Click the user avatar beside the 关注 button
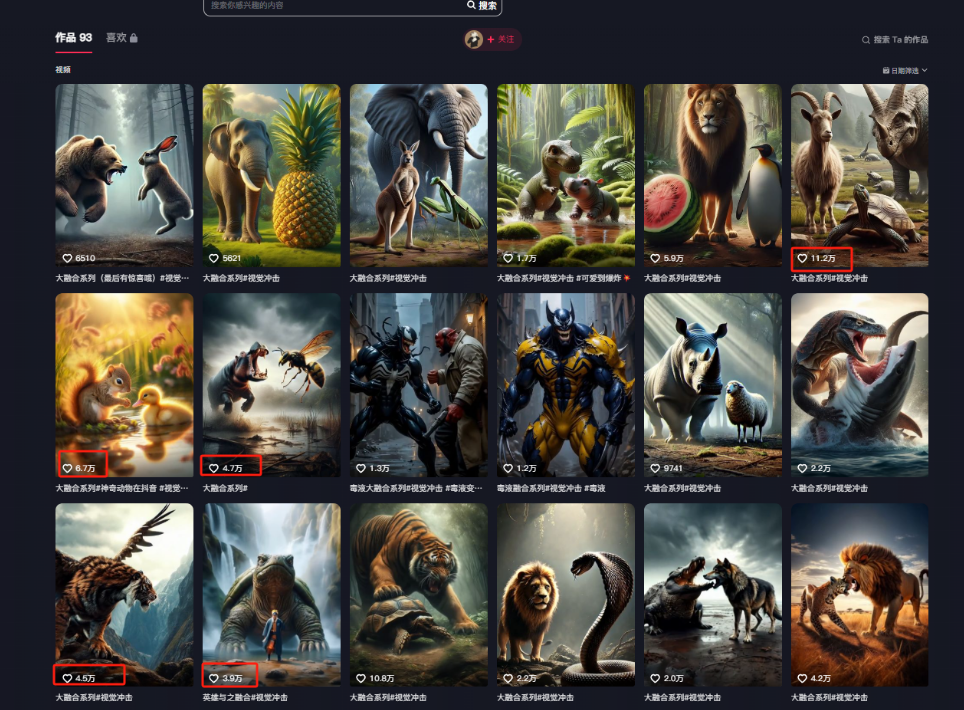 (x=474, y=39)
